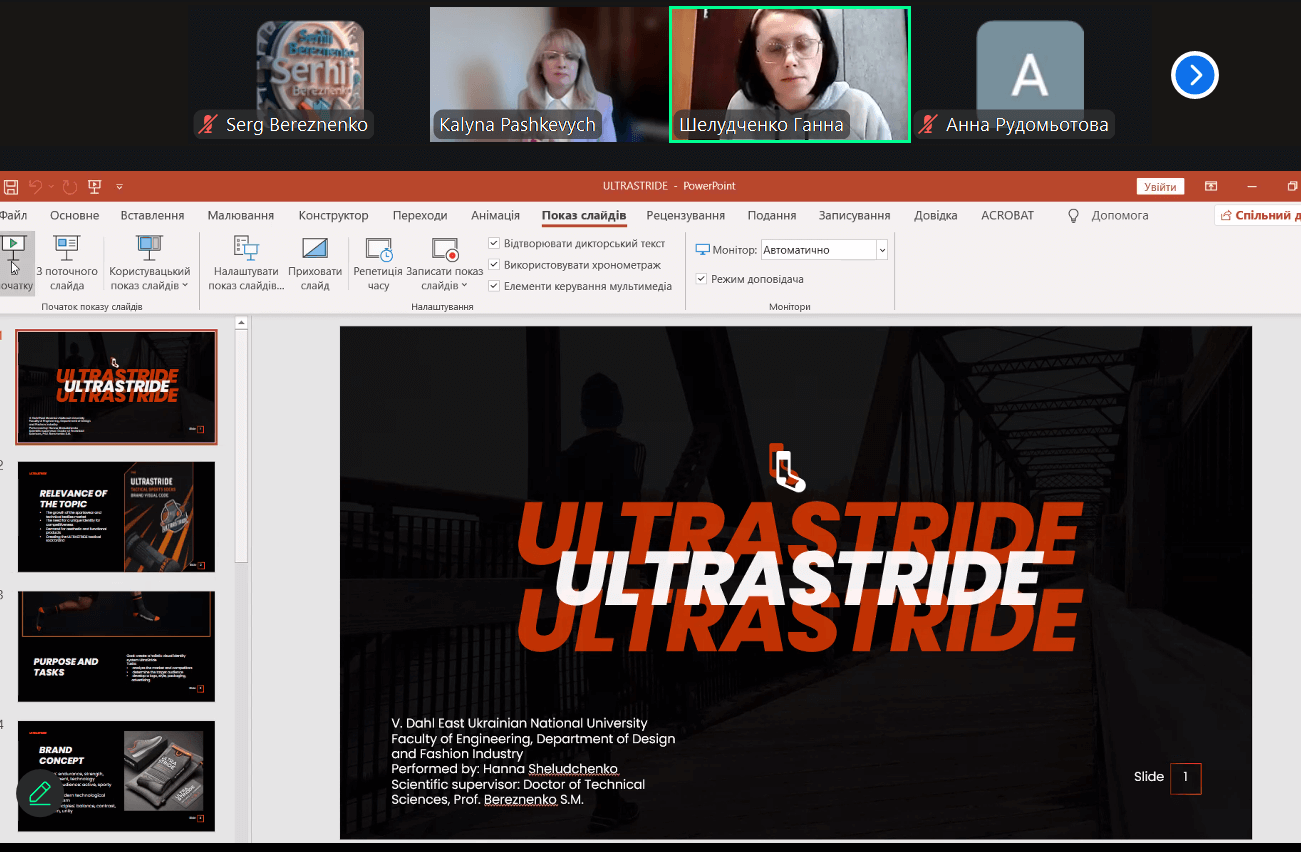Click the Save icon in quick access toolbar
Screen dimensions: 1301x852
[x=11, y=186]
